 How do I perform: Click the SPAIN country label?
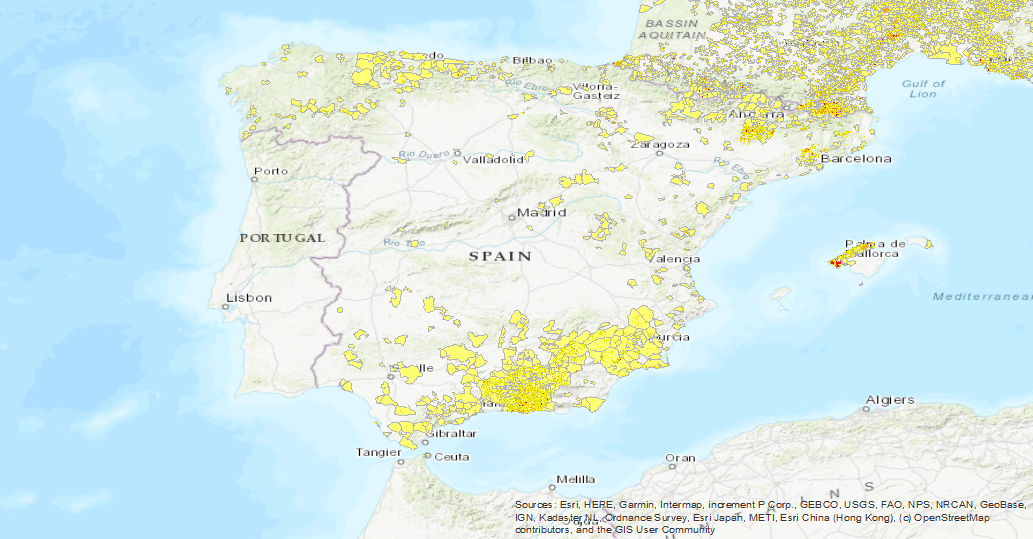tap(500, 257)
